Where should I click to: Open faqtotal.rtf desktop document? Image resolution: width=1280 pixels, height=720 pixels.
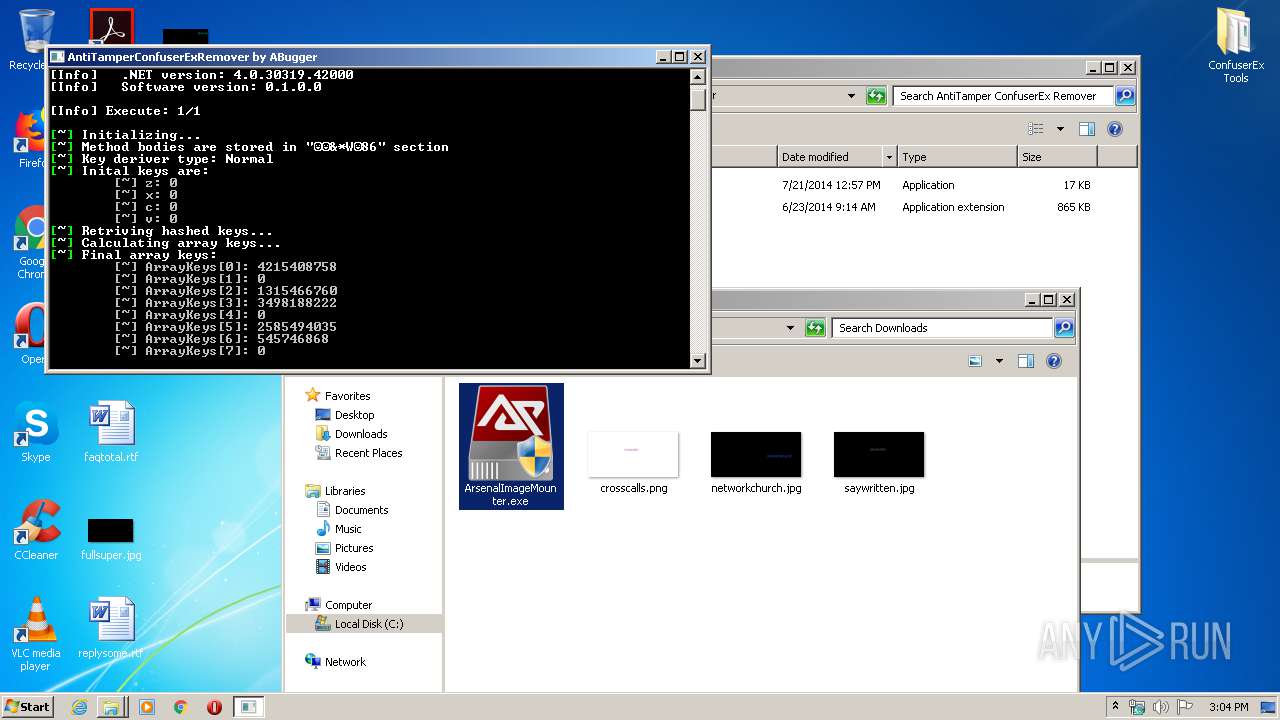(111, 432)
